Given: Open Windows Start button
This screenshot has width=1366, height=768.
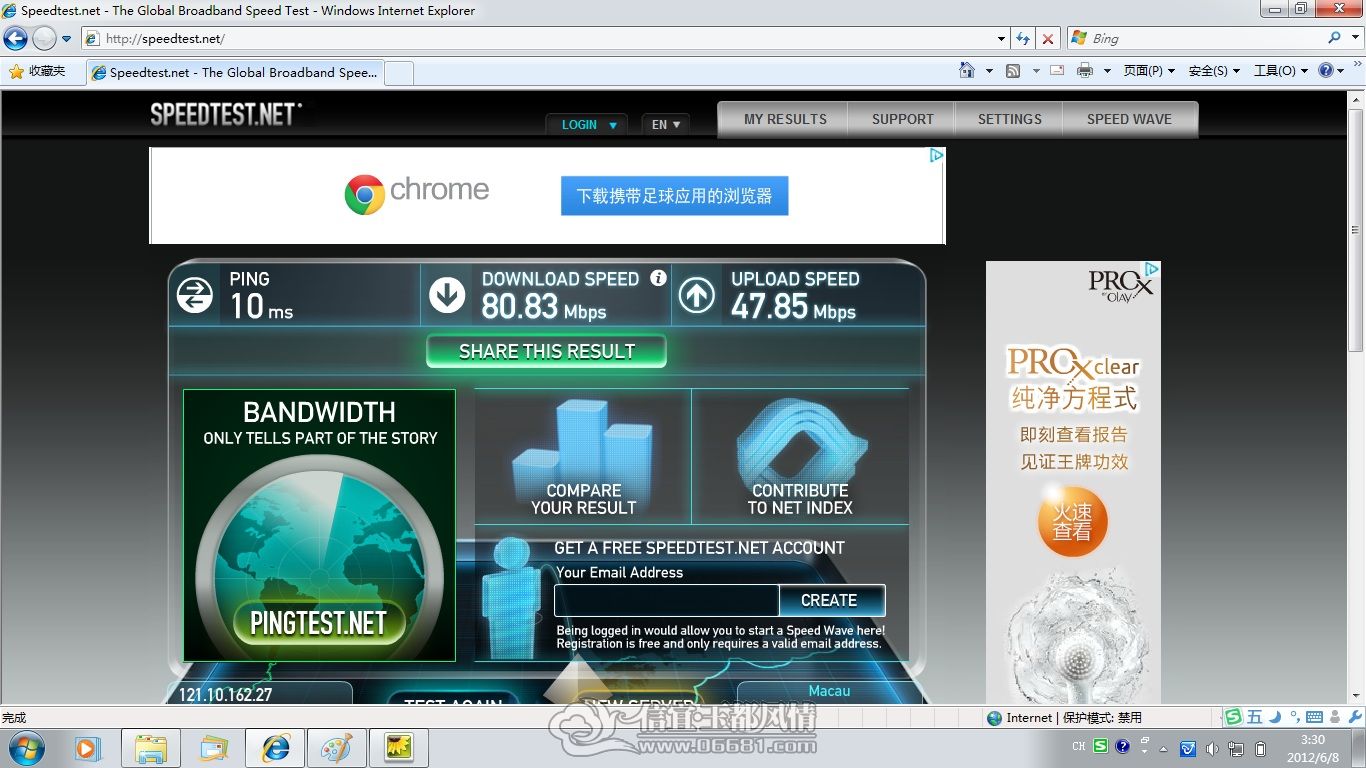Looking at the screenshot, I should pyautogui.click(x=25, y=747).
